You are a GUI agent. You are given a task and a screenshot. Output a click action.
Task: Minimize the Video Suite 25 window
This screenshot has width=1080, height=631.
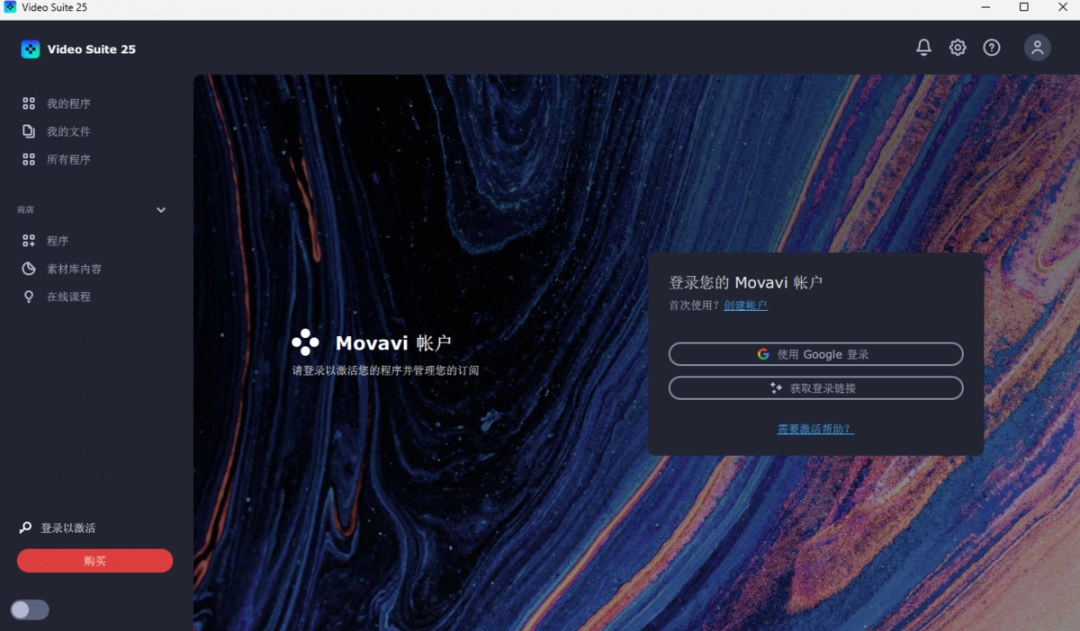[986, 7]
